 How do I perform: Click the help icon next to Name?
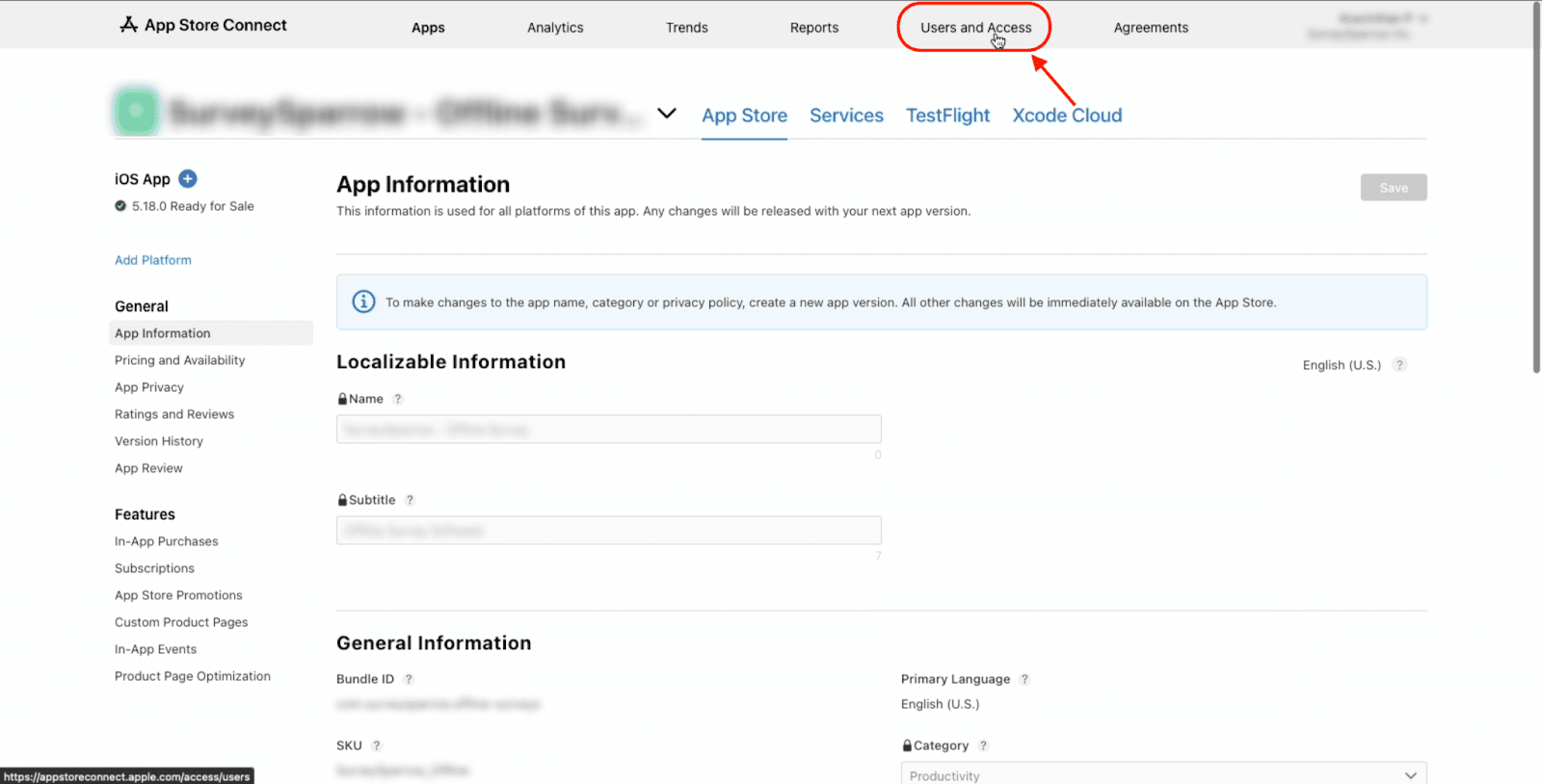[398, 399]
